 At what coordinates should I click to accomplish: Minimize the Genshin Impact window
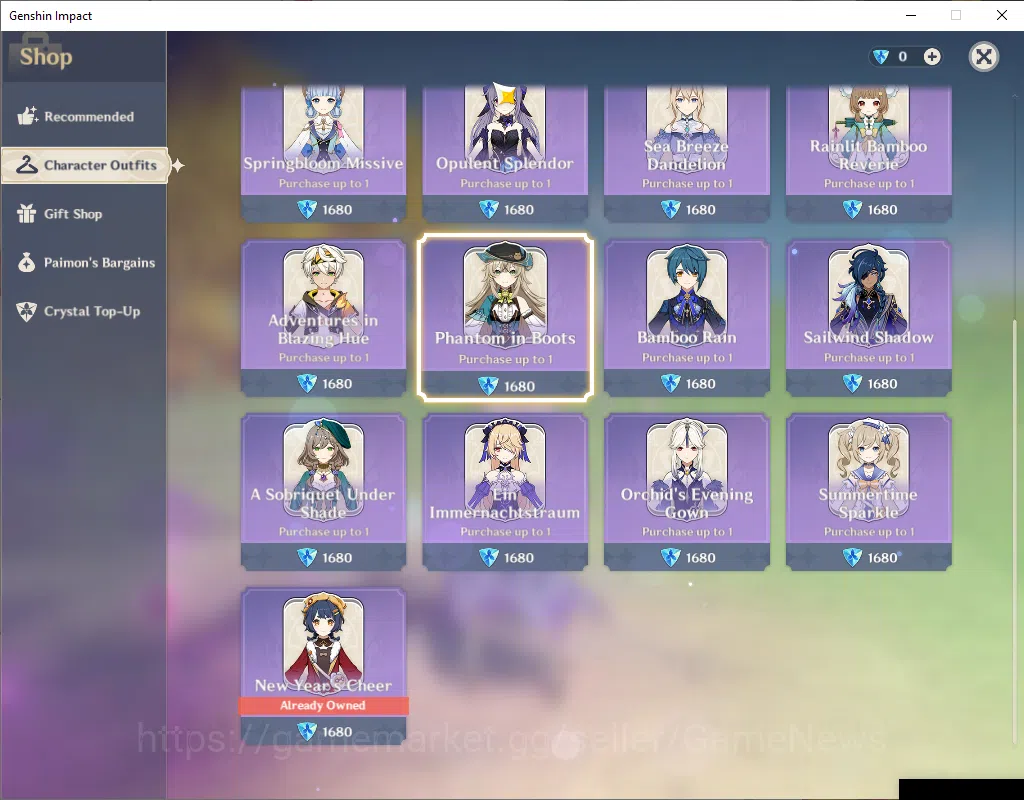click(911, 15)
